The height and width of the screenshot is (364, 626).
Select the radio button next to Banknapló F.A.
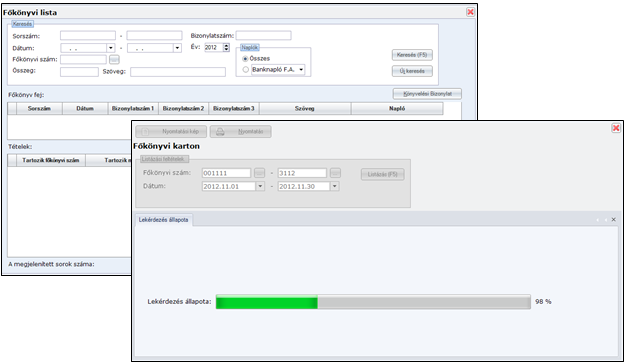[246, 69]
